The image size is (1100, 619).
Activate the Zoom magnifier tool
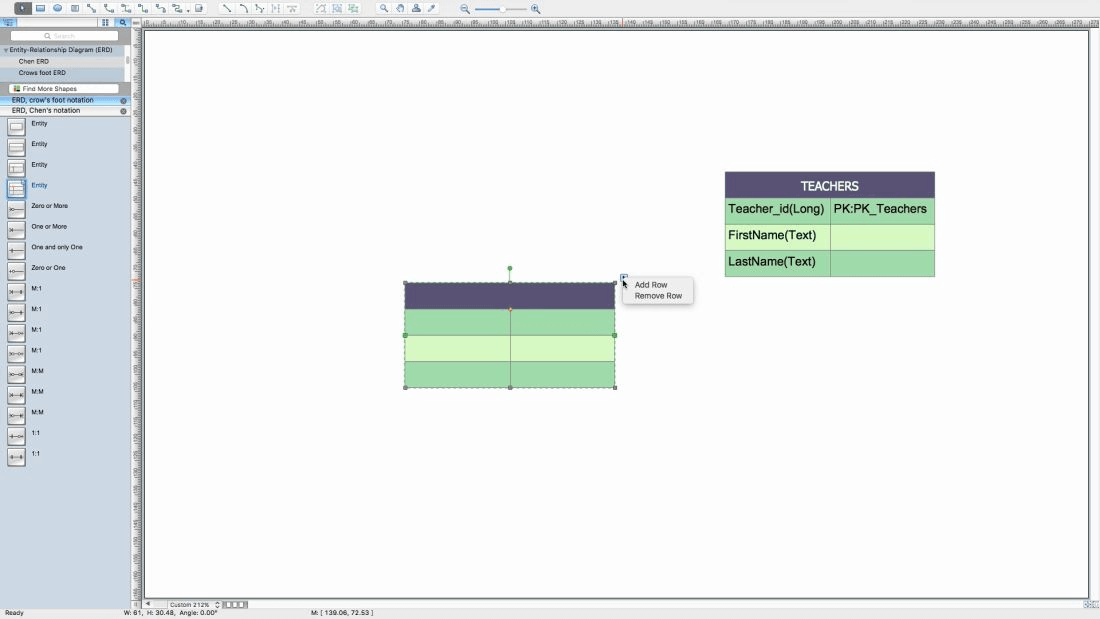click(384, 8)
